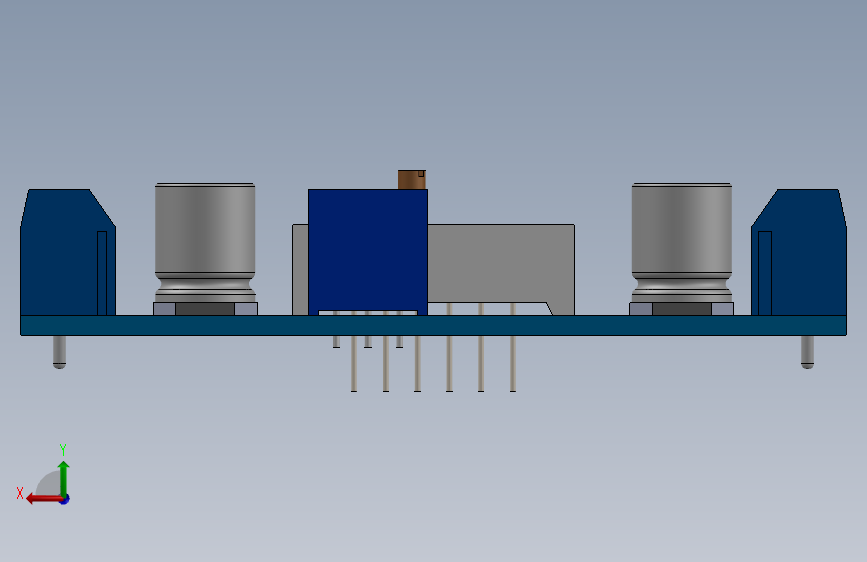Image resolution: width=867 pixels, height=562 pixels.
Task: Select the left mounting pin under the board
Action: [x=59, y=352]
